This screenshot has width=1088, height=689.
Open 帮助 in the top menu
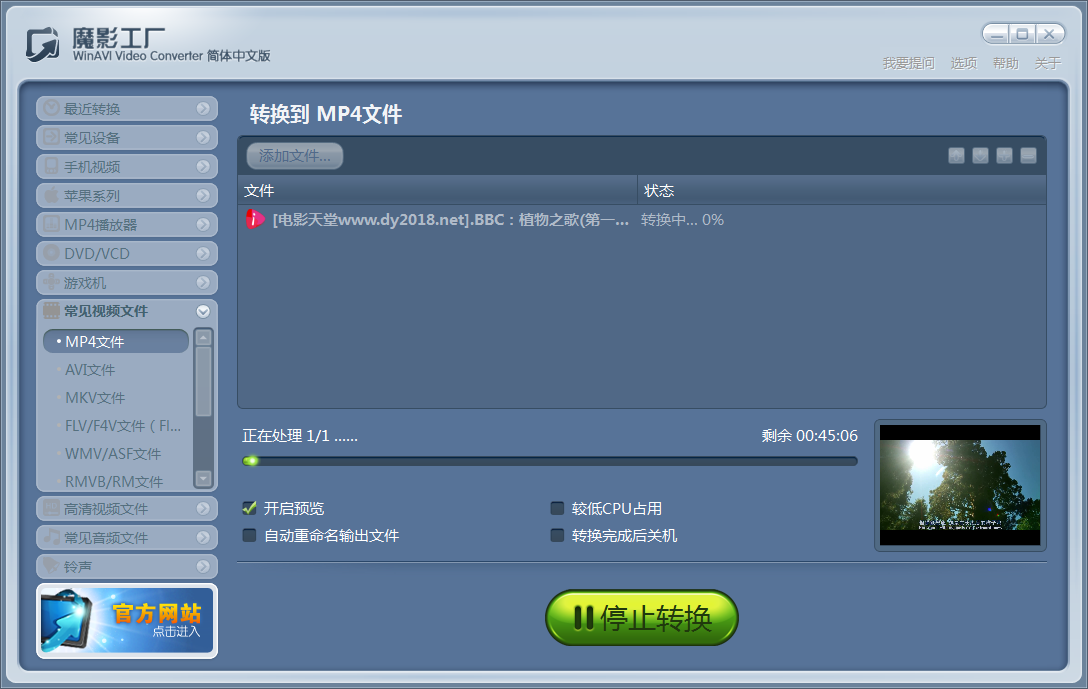[x=1005, y=63]
